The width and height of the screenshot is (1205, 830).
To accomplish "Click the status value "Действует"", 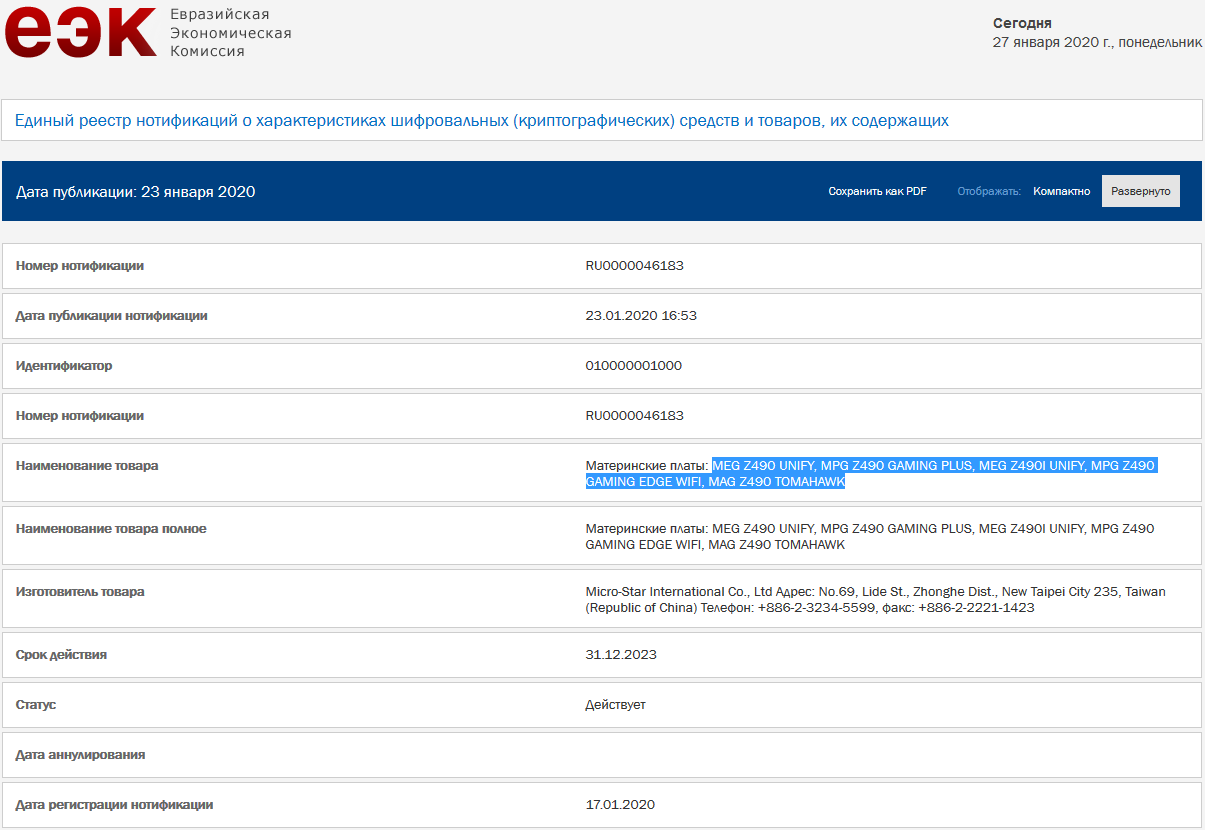I will [x=616, y=705].
